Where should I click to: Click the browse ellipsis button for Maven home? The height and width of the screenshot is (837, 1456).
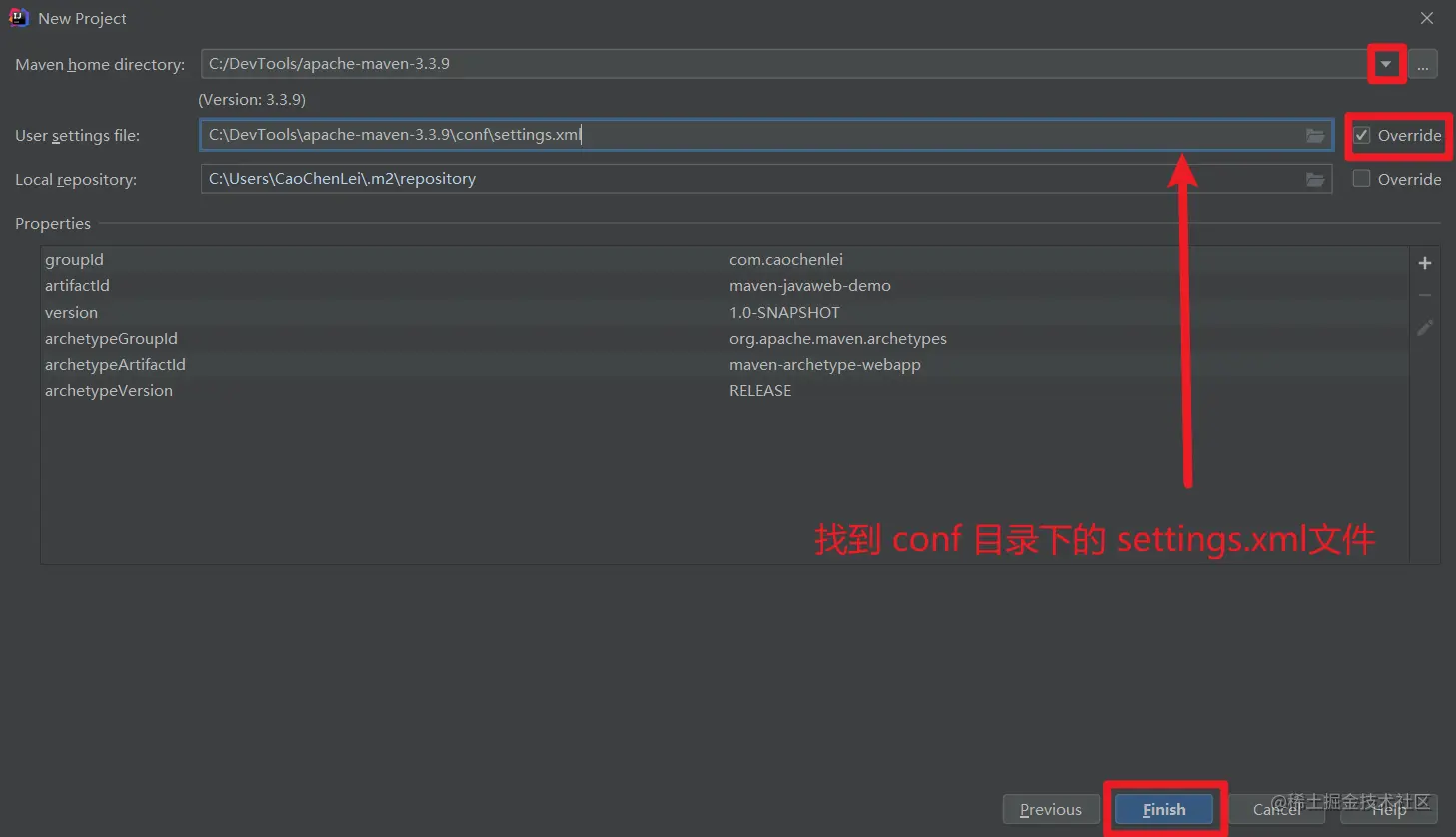click(x=1423, y=64)
